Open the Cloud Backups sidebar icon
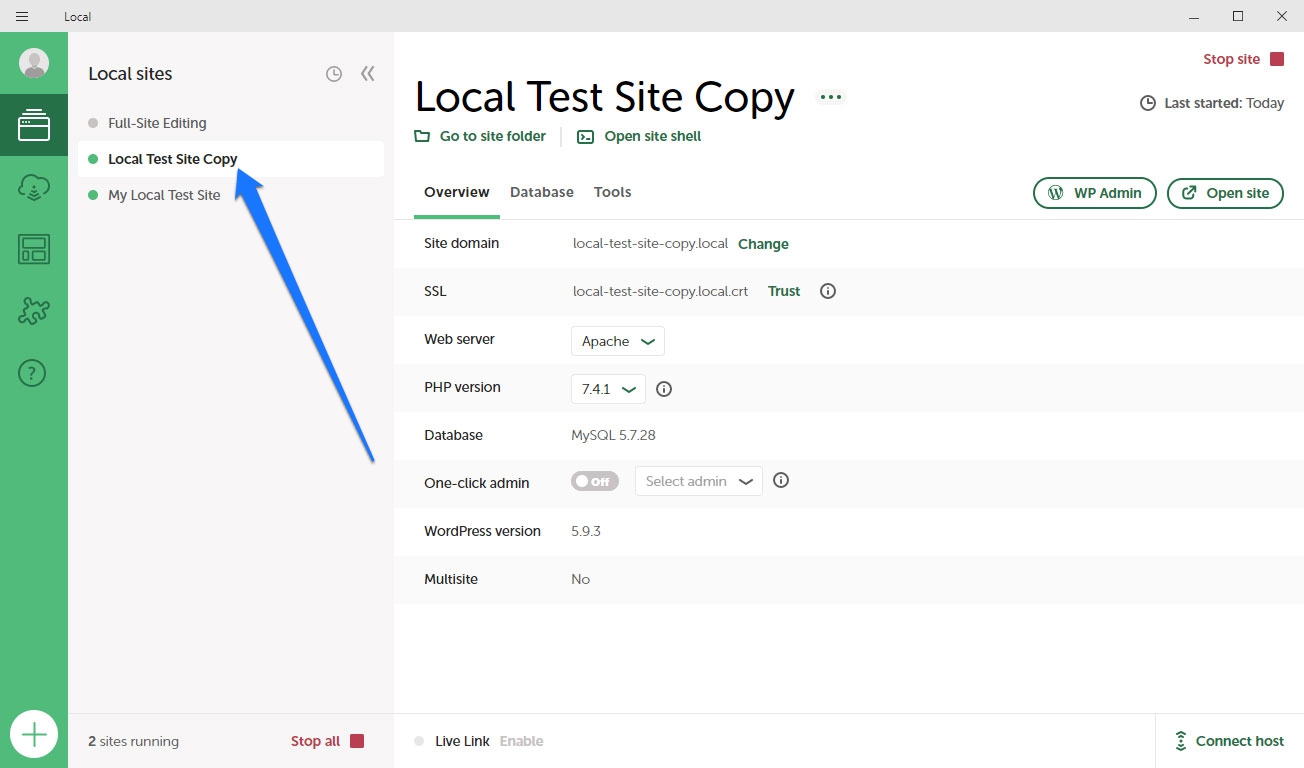The width and height of the screenshot is (1304, 768). [34, 187]
